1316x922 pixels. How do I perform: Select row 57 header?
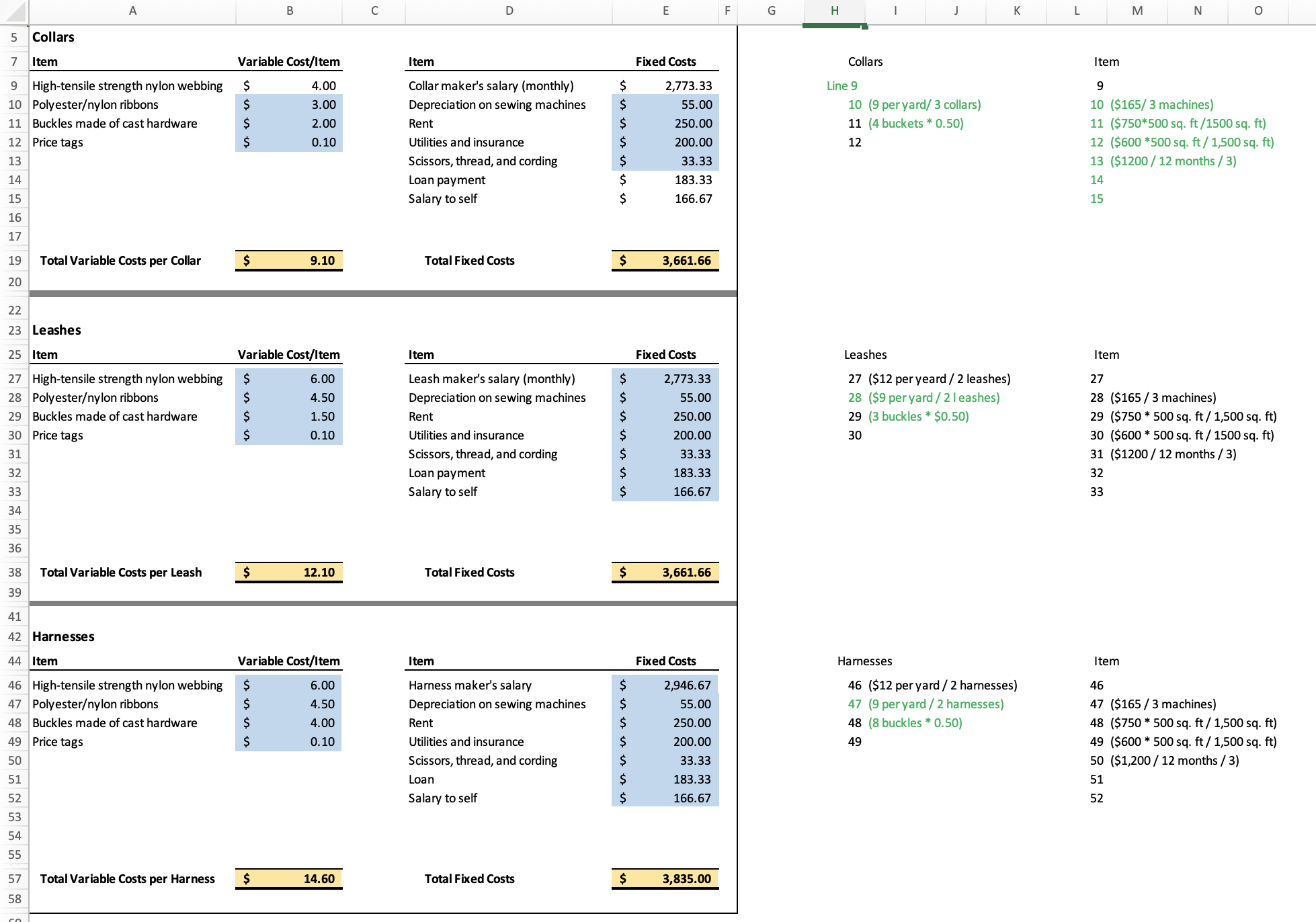pyautogui.click(x=13, y=879)
